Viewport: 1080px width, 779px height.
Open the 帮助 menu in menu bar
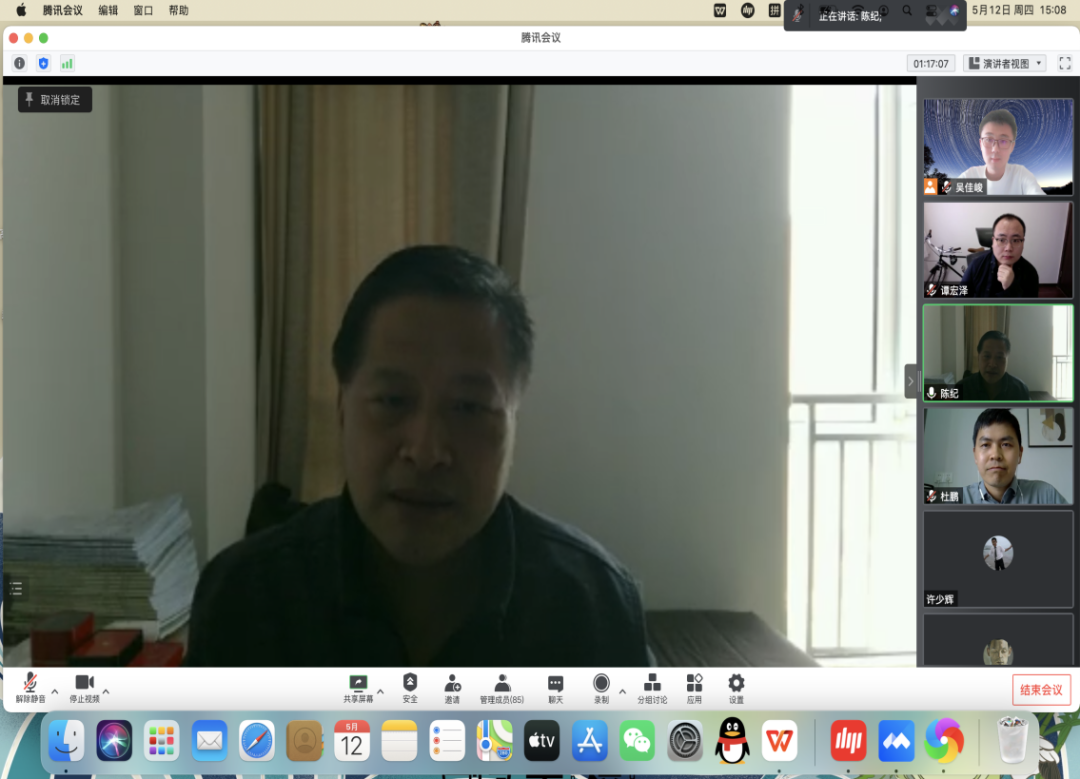point(178,10)
